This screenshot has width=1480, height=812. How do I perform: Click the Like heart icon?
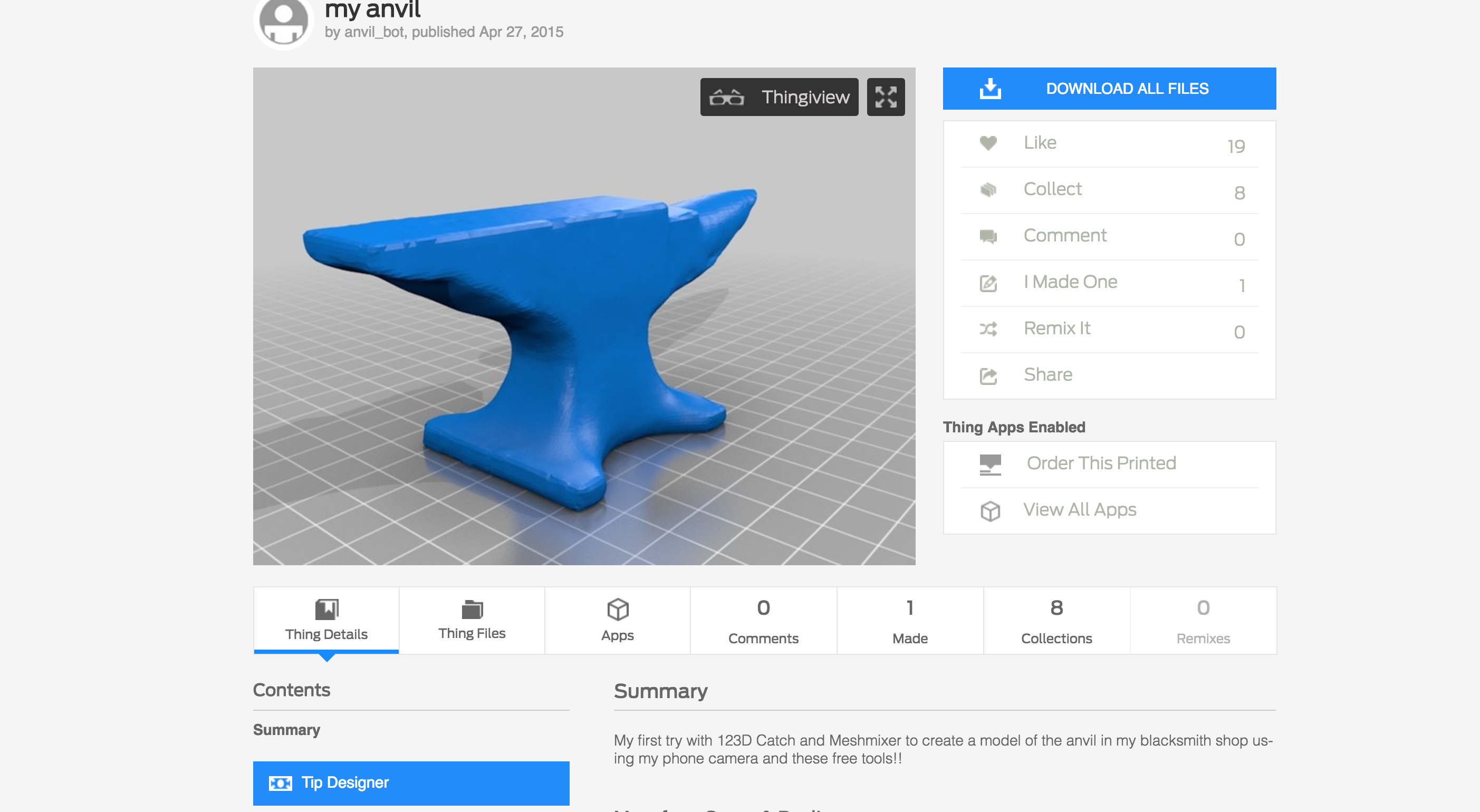tap(988, 143)
